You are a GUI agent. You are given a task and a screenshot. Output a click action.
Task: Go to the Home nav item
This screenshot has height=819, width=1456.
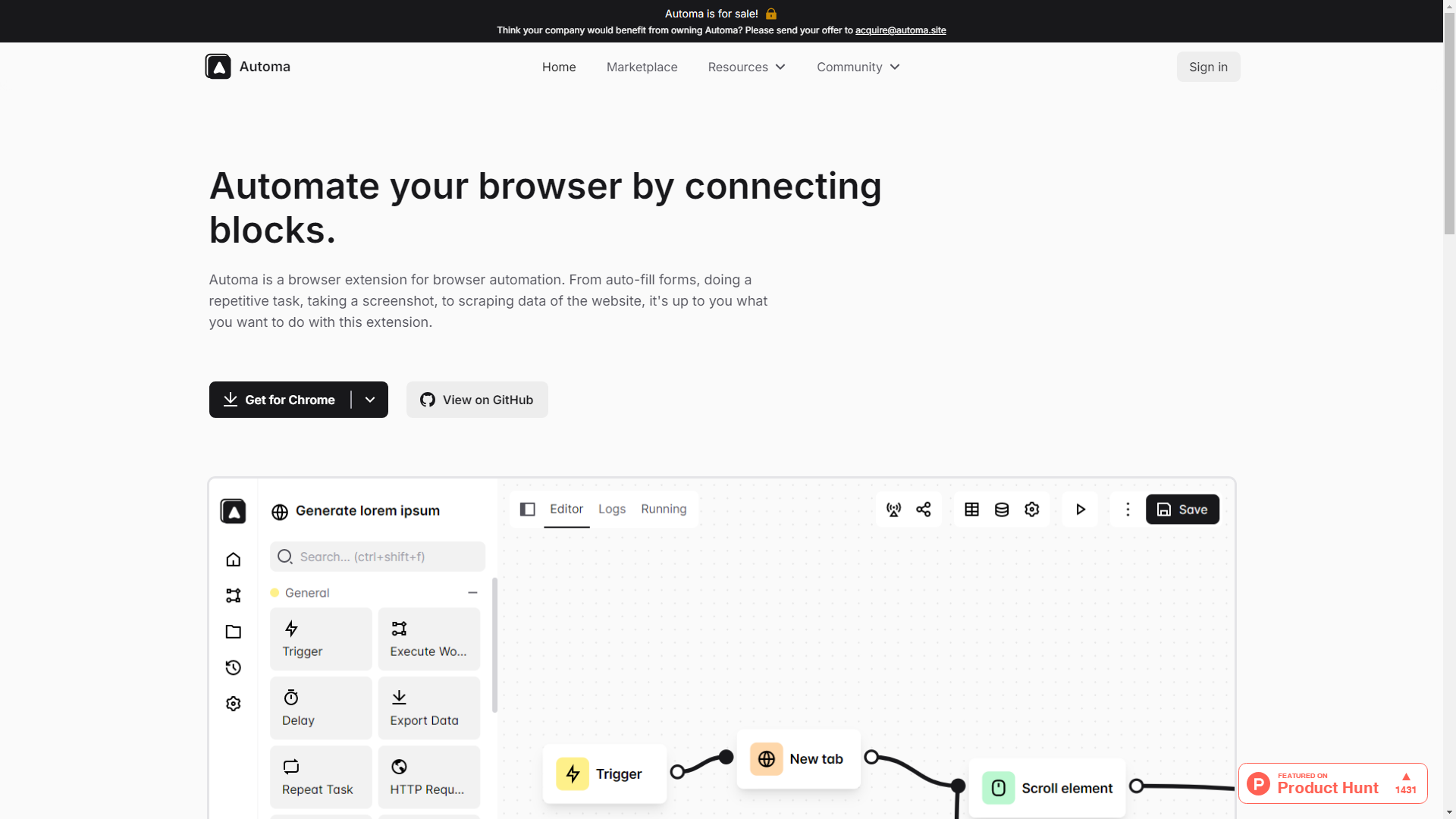coord(559,67)
